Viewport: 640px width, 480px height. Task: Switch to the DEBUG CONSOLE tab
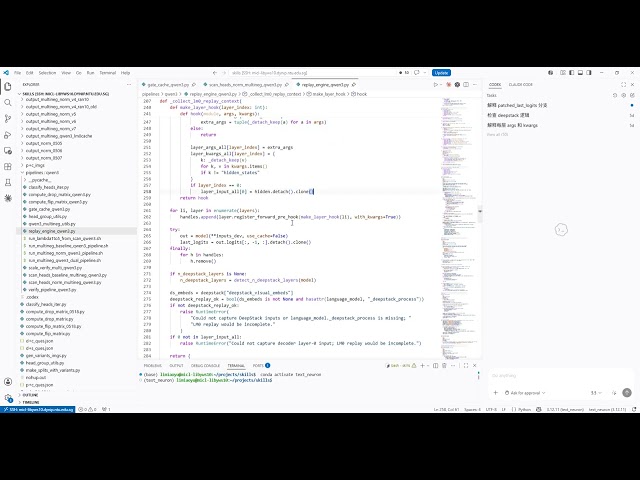205,365
